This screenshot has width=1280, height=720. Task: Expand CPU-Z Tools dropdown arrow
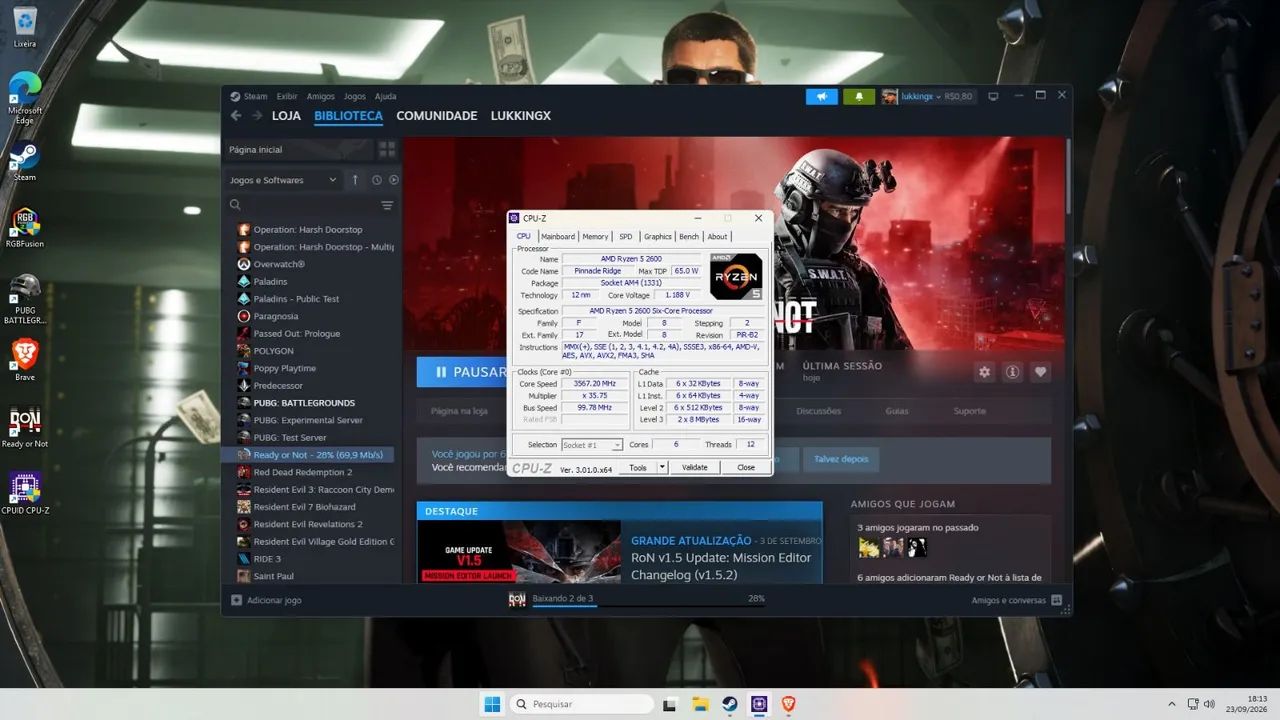(x=661, y=467)
